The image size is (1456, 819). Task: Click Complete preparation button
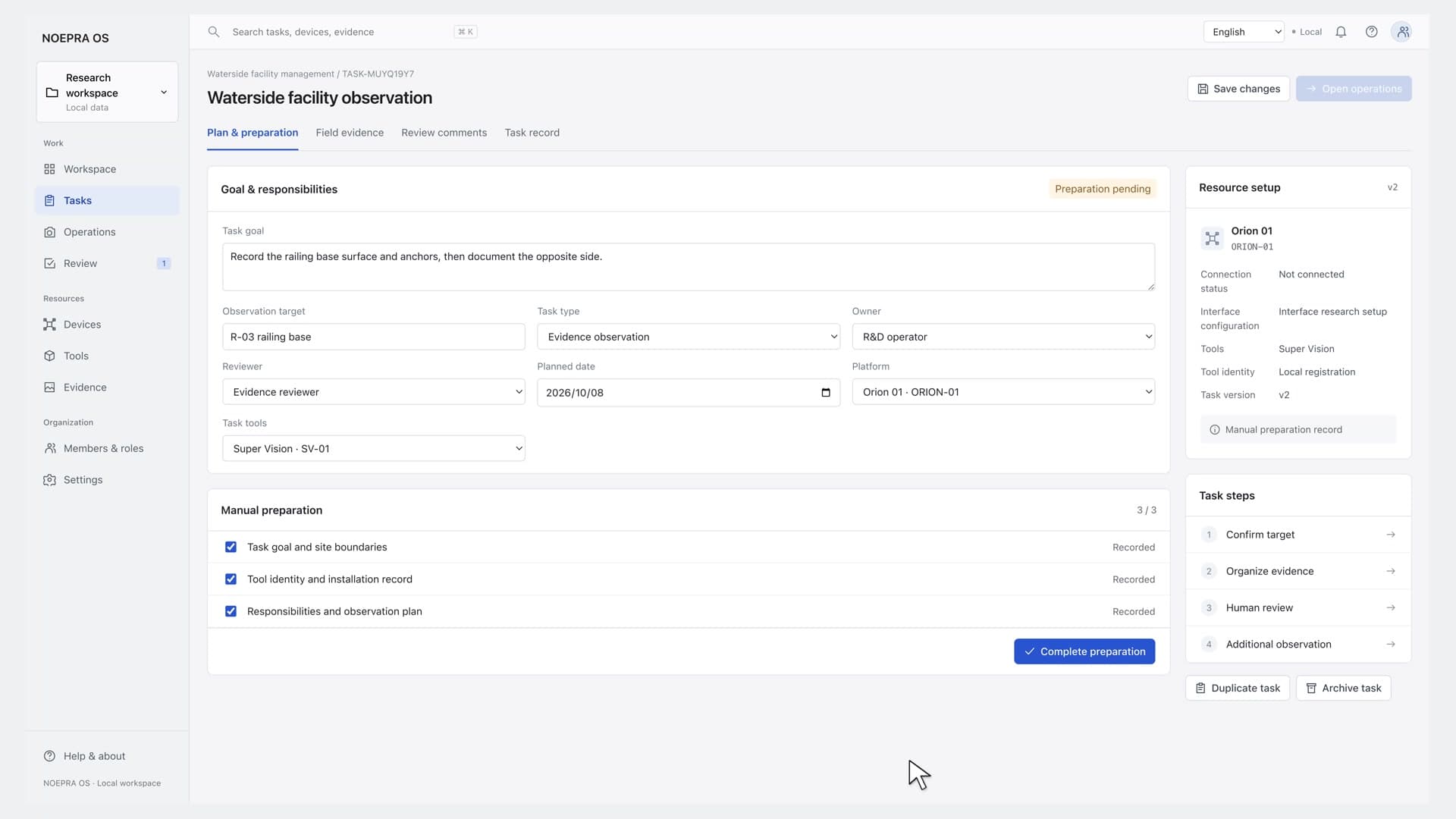click(1084, 651)
